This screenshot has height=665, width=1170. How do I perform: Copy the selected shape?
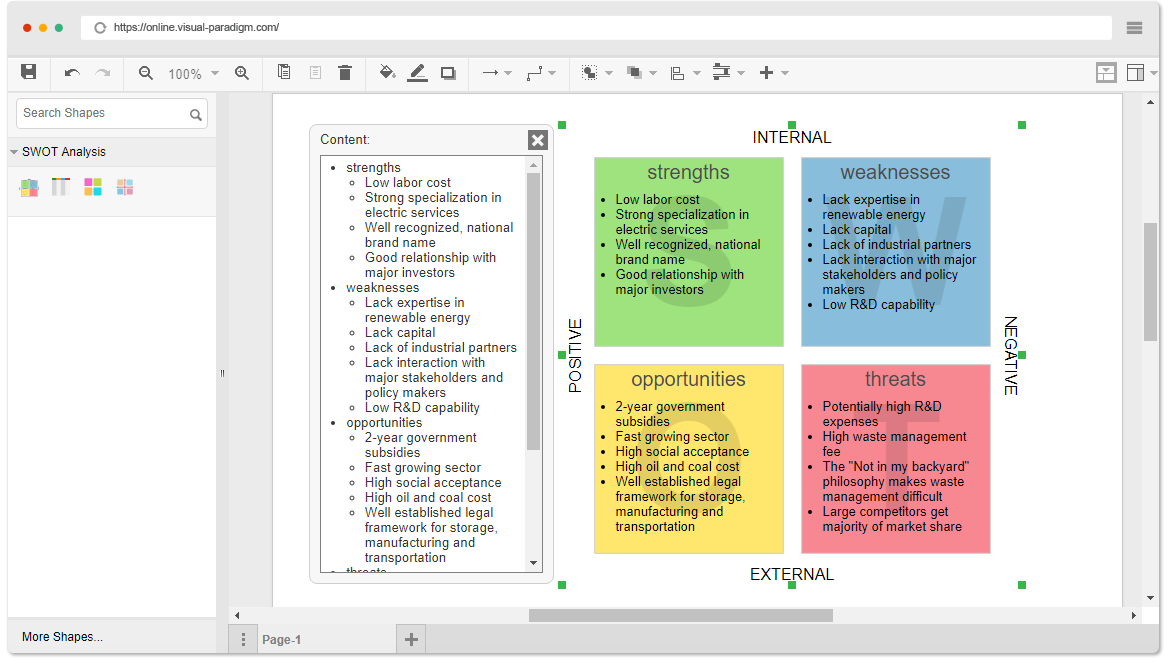tap(284, 72)
